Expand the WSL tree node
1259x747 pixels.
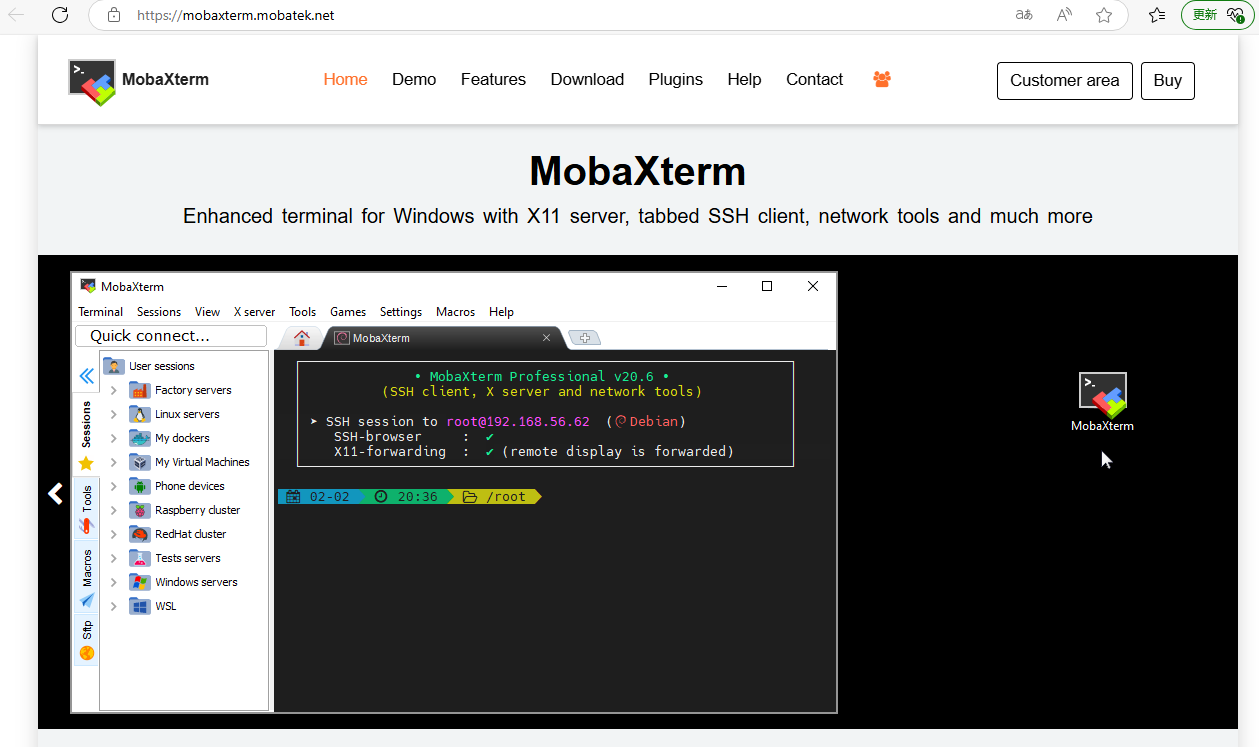coord(114,606)
